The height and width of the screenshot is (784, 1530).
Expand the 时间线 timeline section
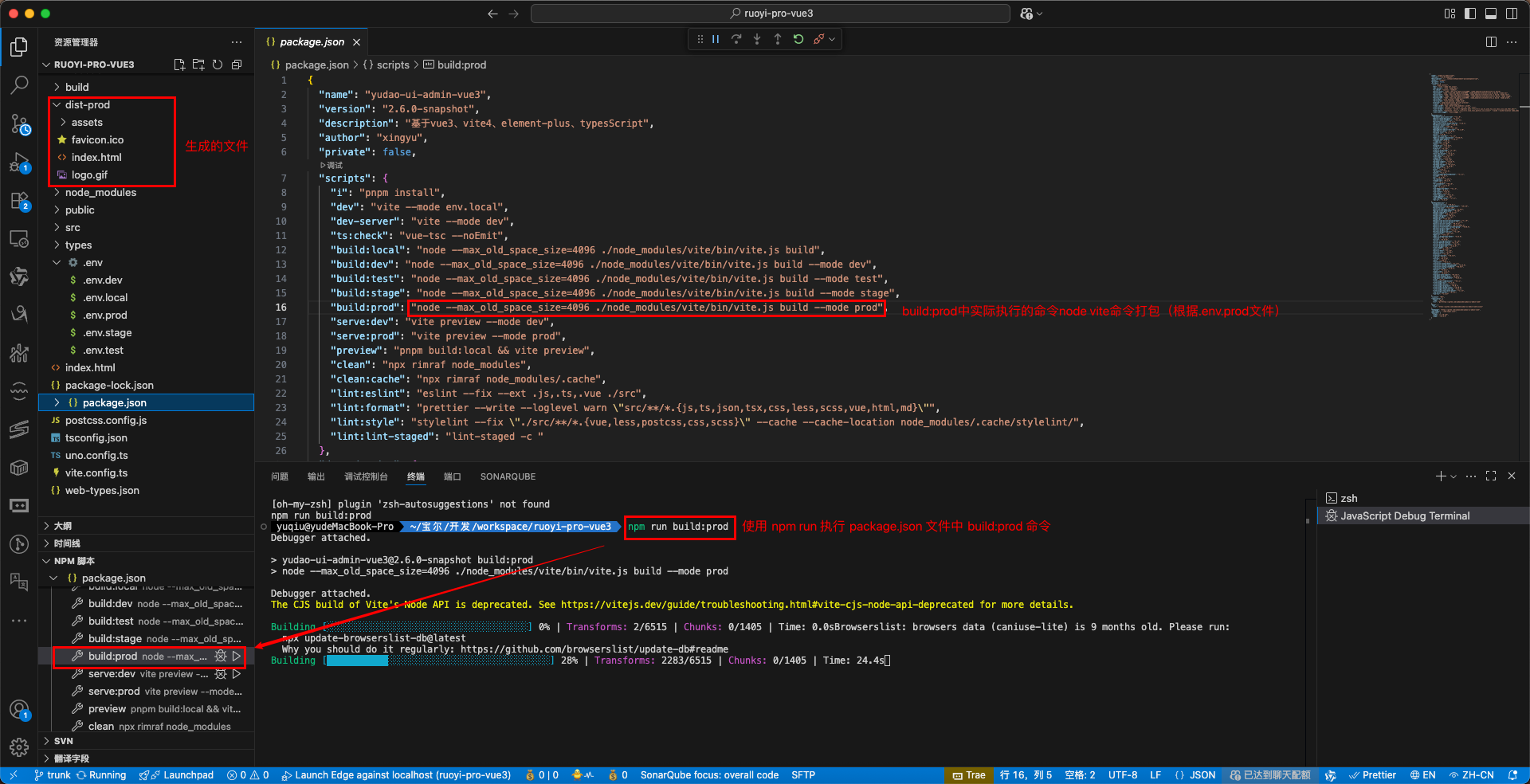(147, 543)
